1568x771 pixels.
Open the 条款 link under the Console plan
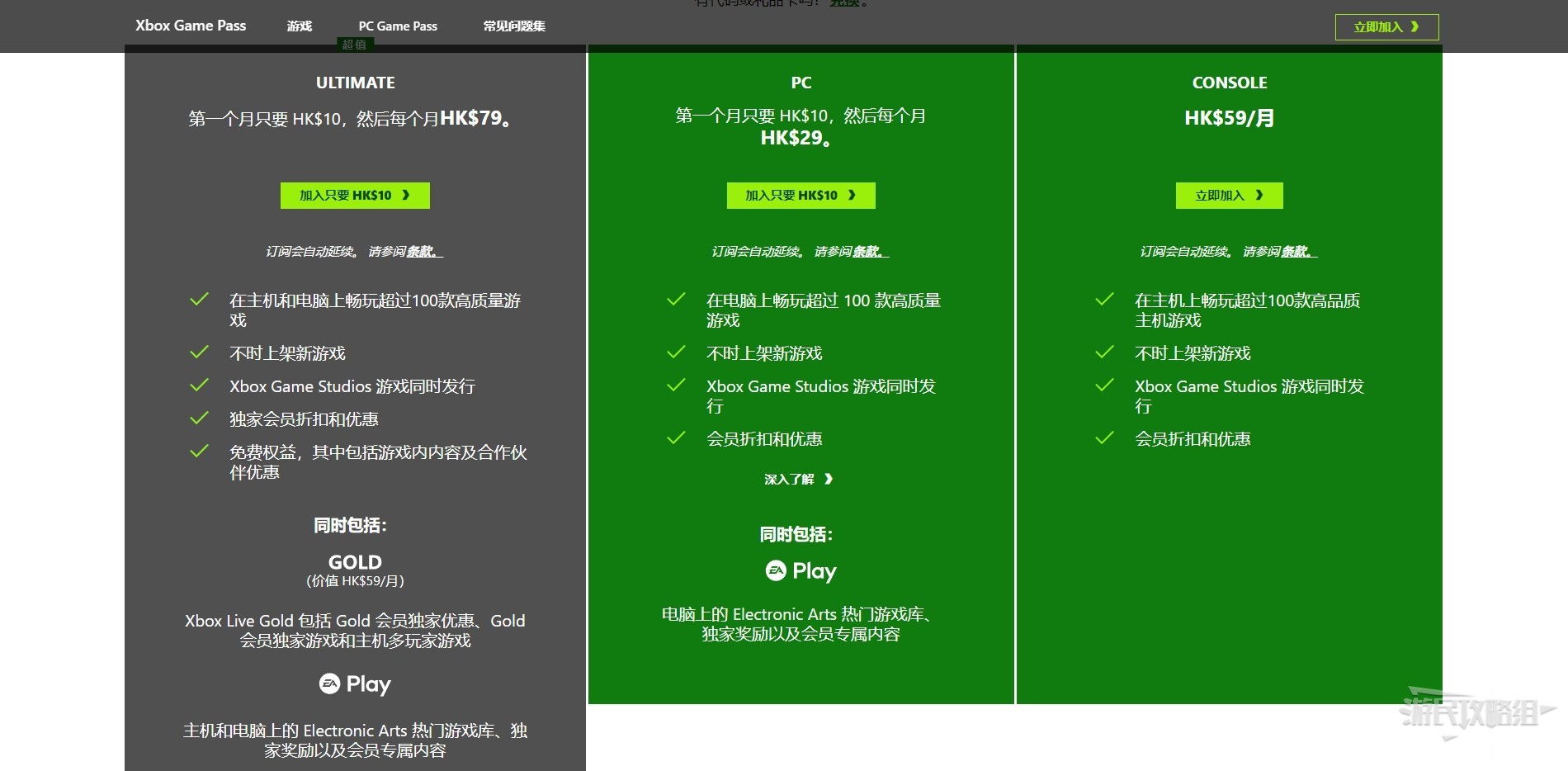(x=1299, y=252)
